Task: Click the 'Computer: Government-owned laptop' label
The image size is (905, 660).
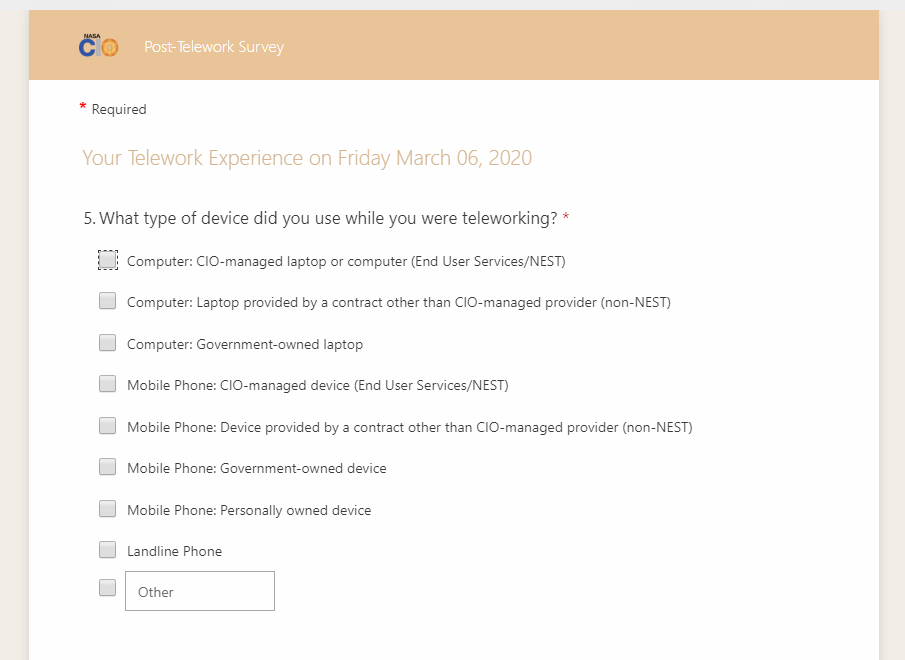Action: click(x=245, y=344)
